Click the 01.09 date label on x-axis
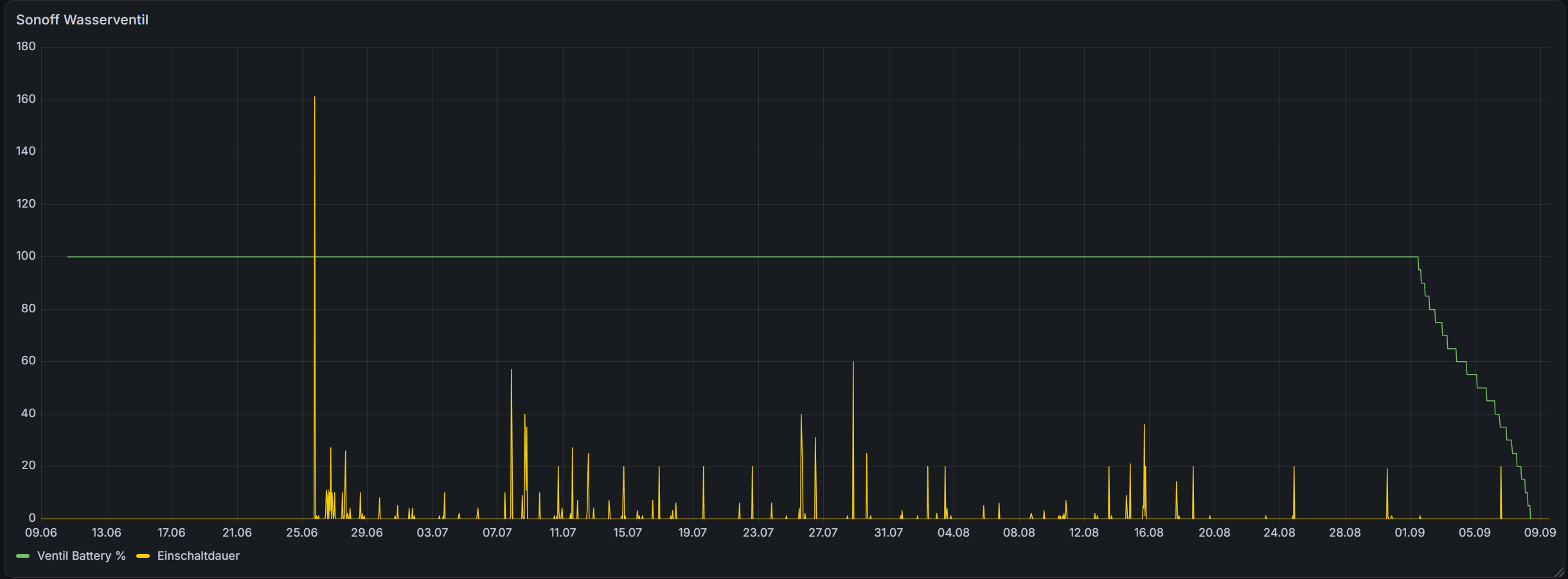The height and width of the screenshot is (579, 1568). (x=1410, y=533)
